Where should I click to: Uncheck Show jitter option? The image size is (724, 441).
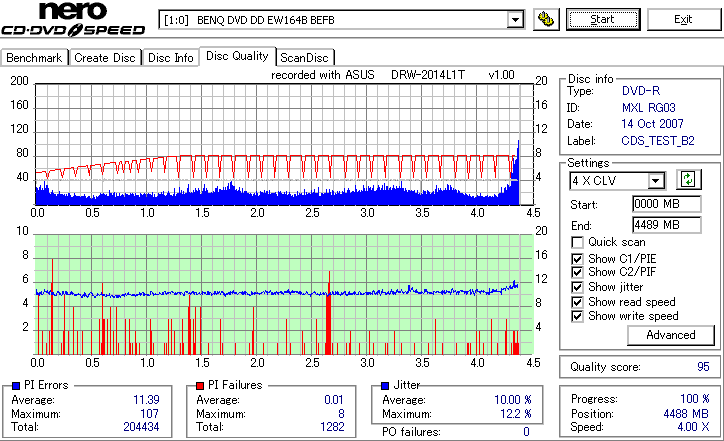[577, 287]
